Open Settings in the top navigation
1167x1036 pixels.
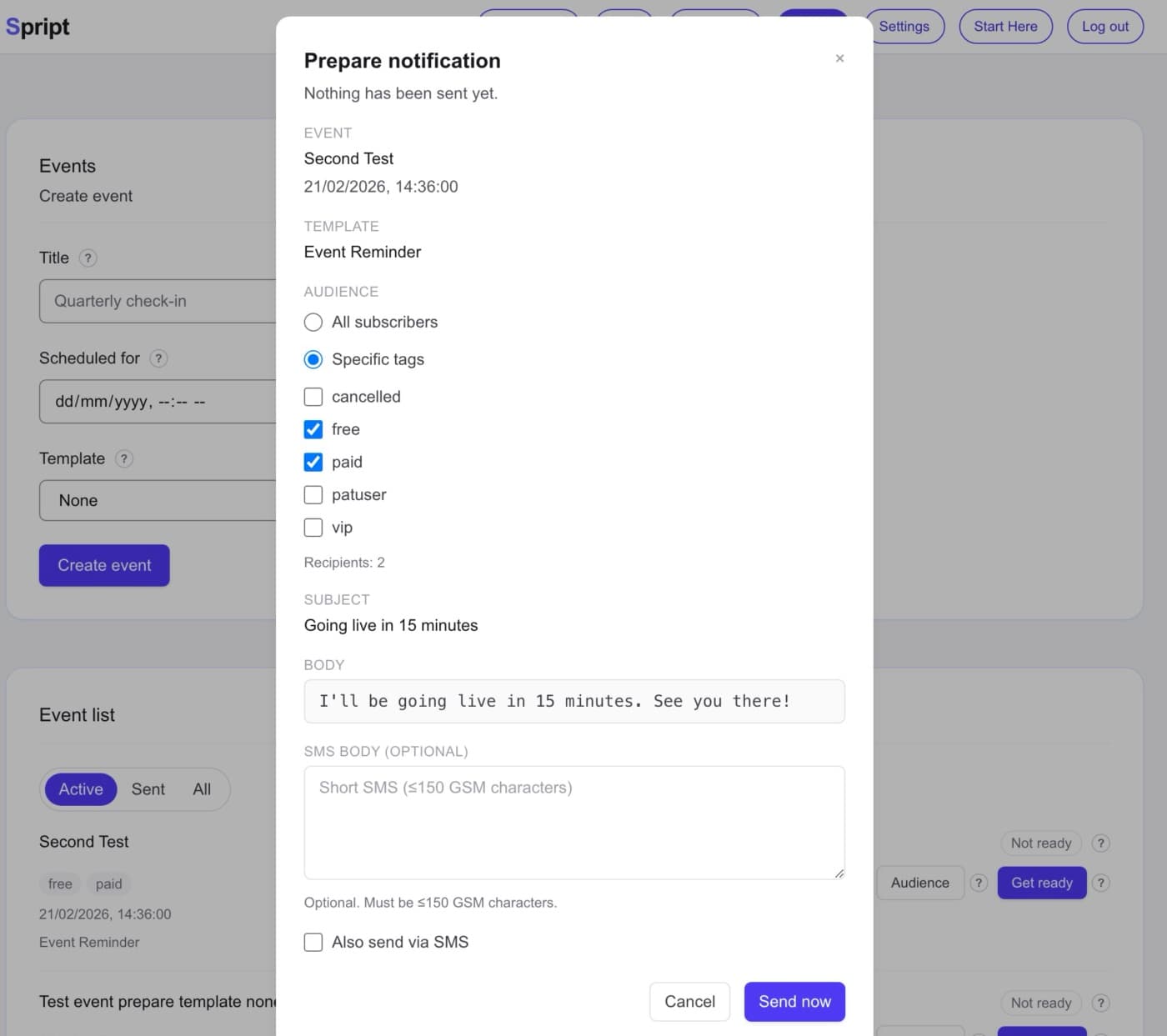(904, 27)
